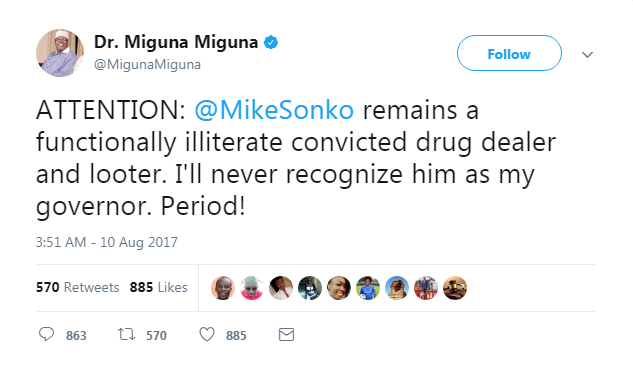This screenshot has height=372, width=633.
Task: View the 570 Retweets list
Action: [78, 287]
